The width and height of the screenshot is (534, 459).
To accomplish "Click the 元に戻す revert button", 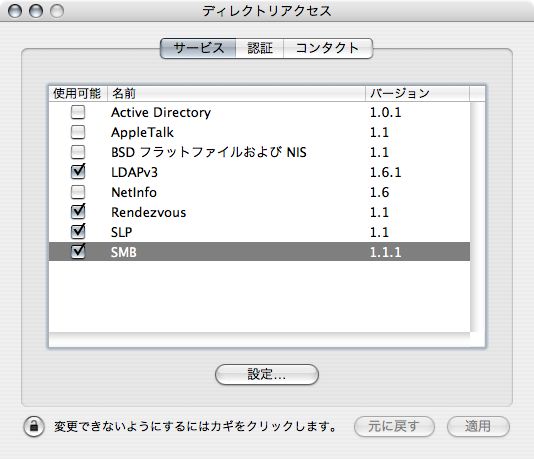I will click(394, 426).
